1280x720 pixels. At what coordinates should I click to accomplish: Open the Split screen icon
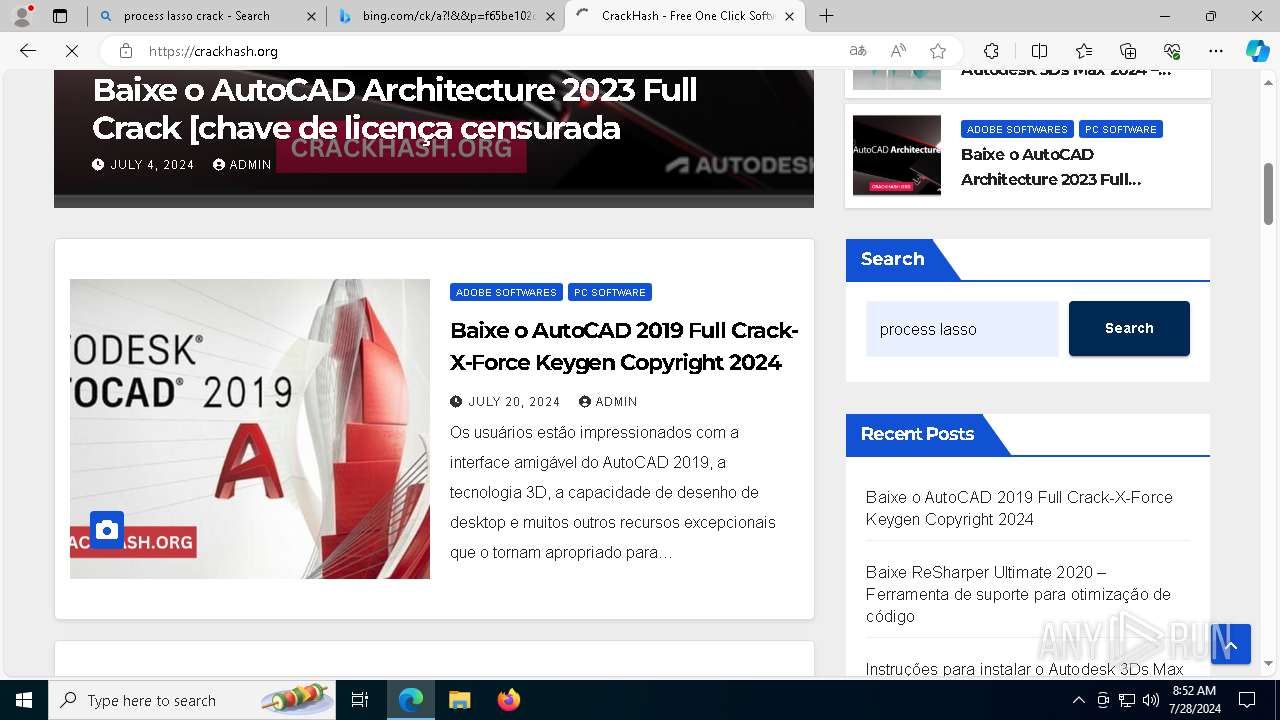(x=1039, y=51)
